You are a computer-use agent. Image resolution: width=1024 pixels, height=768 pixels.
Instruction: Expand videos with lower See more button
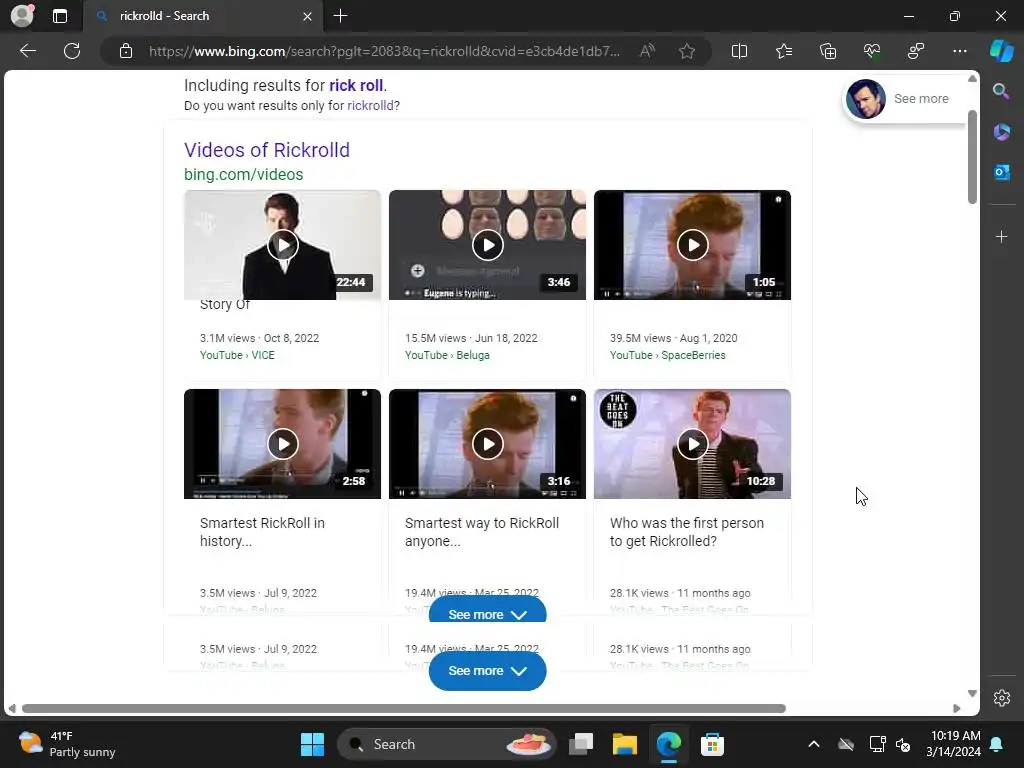(x=487, y=671)
